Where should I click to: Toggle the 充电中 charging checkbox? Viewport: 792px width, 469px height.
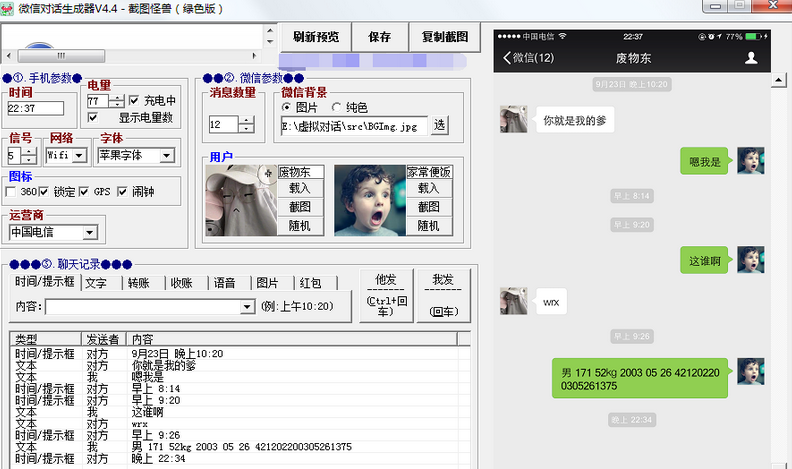coord(134,101)
